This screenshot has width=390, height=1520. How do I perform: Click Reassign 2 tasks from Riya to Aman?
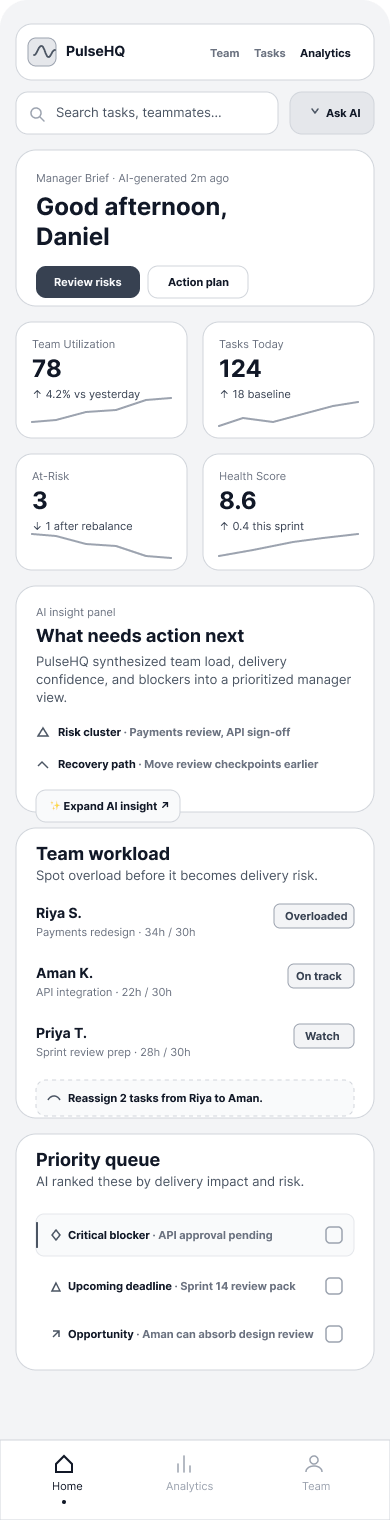click(x=195, y=1098)
